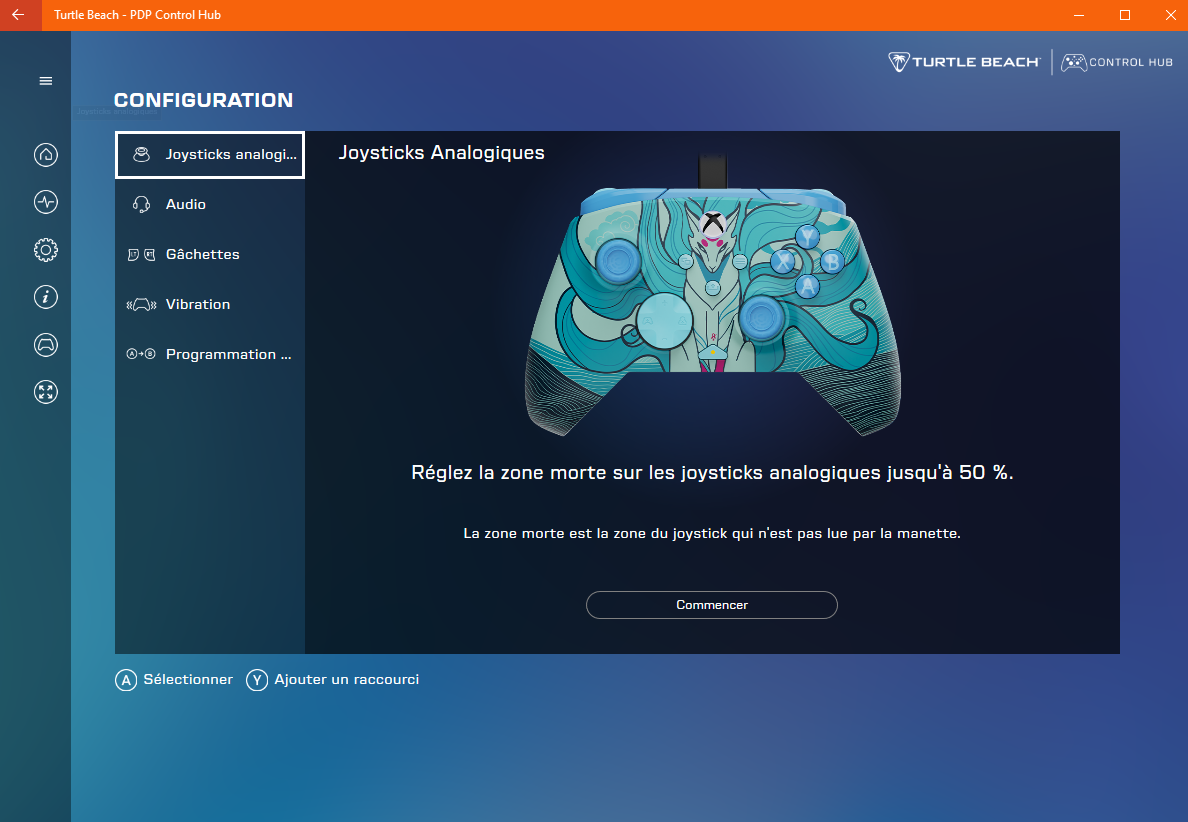Select the controller icon in the sidebar
This screenshot has height=822, width=1188.
click(45, 344)
